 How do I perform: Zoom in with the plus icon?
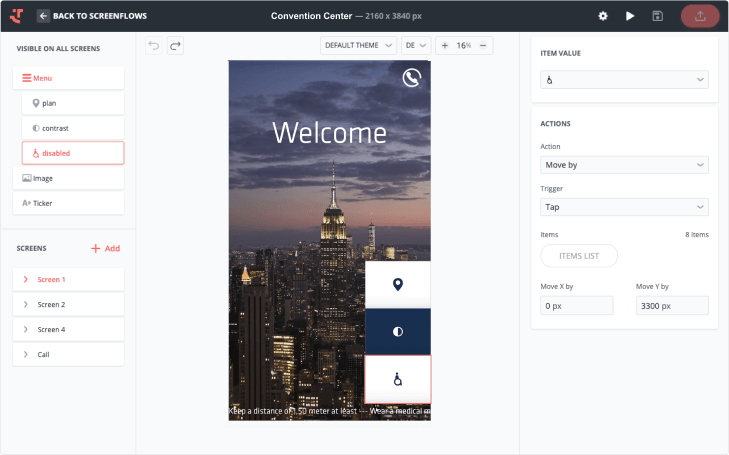[x=445, y=45]
